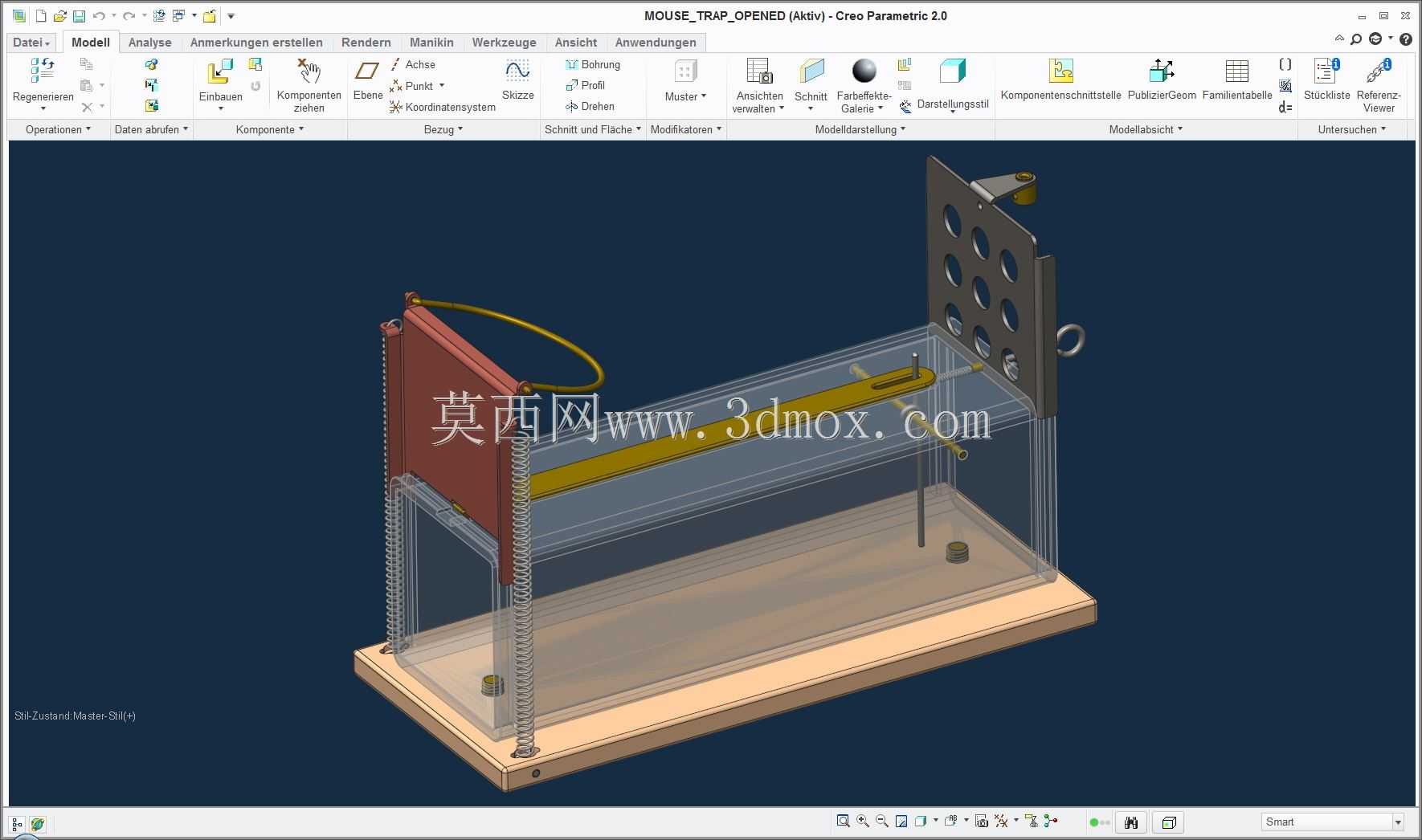Image resolution: width=1422 pixels, height=840 pixels.
Task: Expand the Untersuchen group
Action: coord(1352,129)
